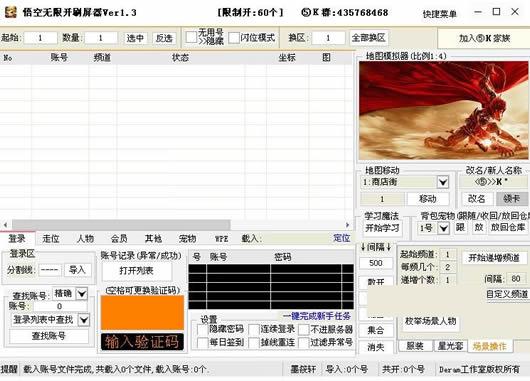530x381 pixels.
Task: Click the 状态 column header
Action: (180, 57)
